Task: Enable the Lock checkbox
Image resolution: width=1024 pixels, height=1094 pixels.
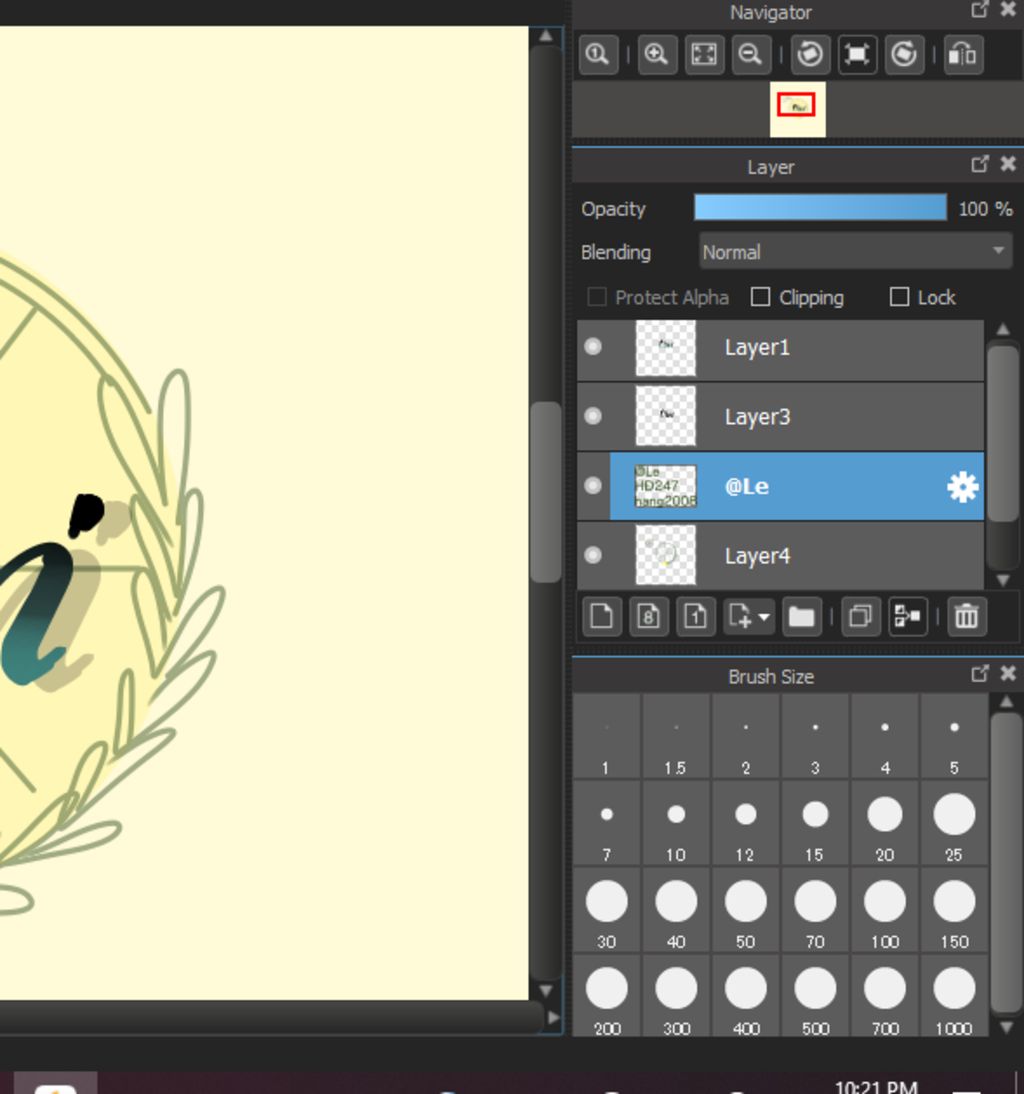Action: click(x=900, y=297)
